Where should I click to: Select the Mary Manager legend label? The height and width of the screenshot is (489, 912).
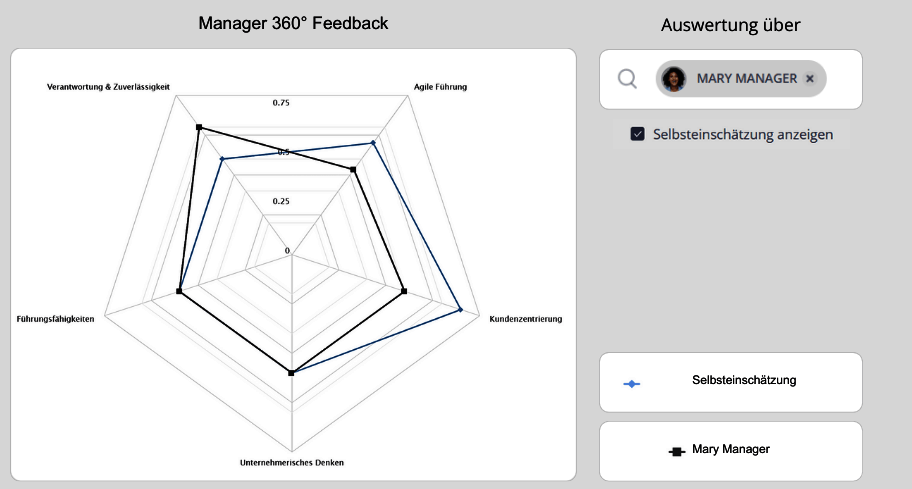(730, 450)
